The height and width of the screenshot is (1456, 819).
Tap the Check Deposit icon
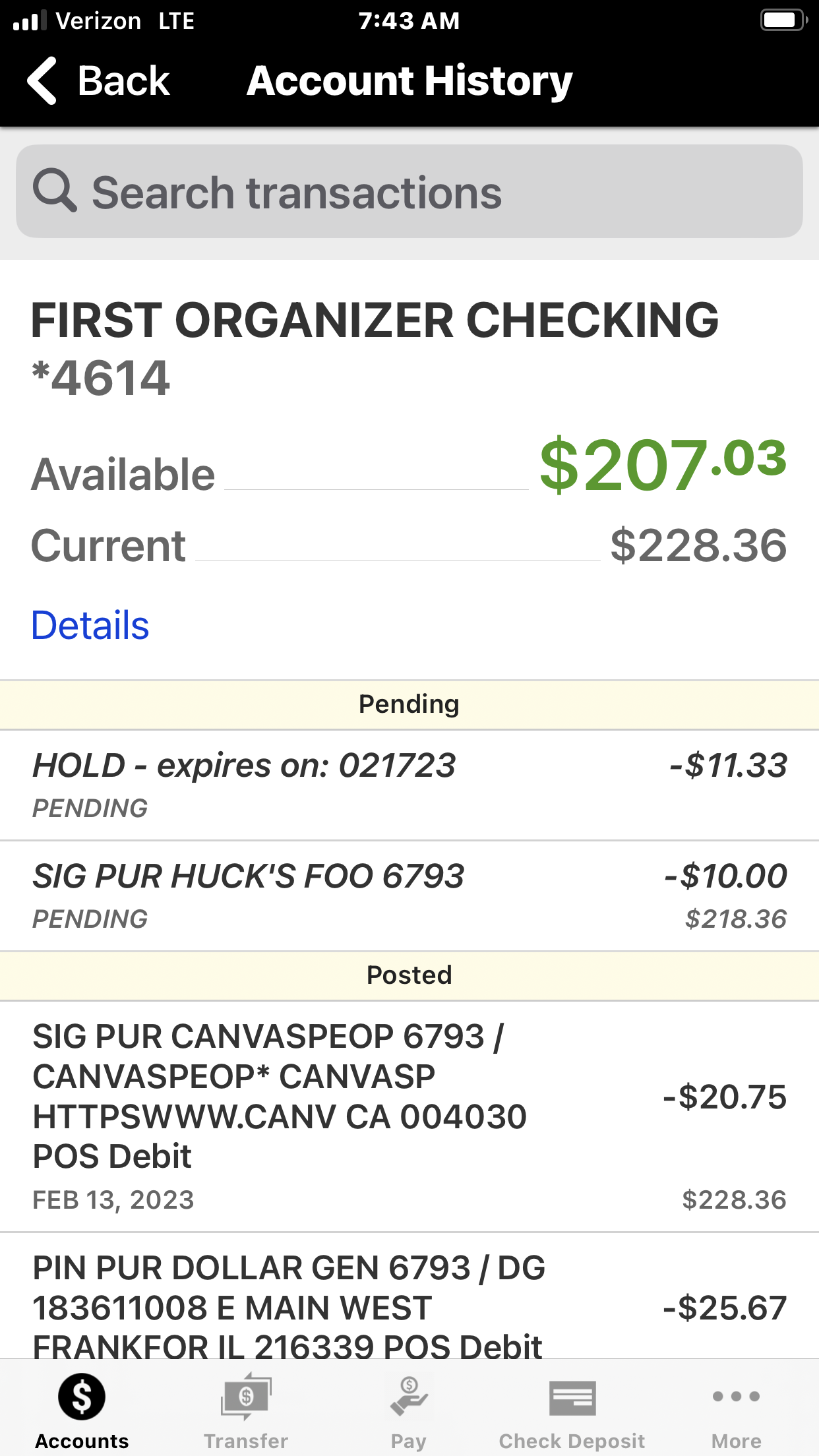click(572, 1398)
